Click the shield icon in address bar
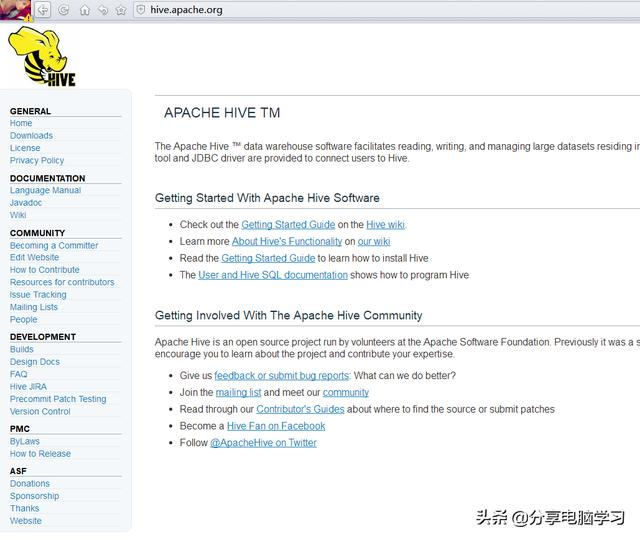640x540 pixels. point(140,10)
